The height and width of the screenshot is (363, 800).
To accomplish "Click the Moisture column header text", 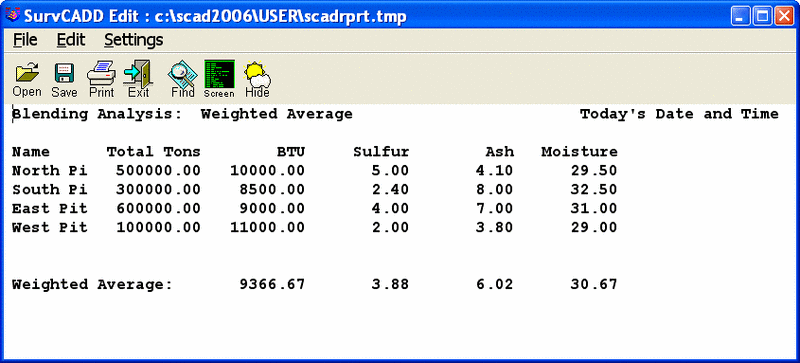I will pos(580,152).
